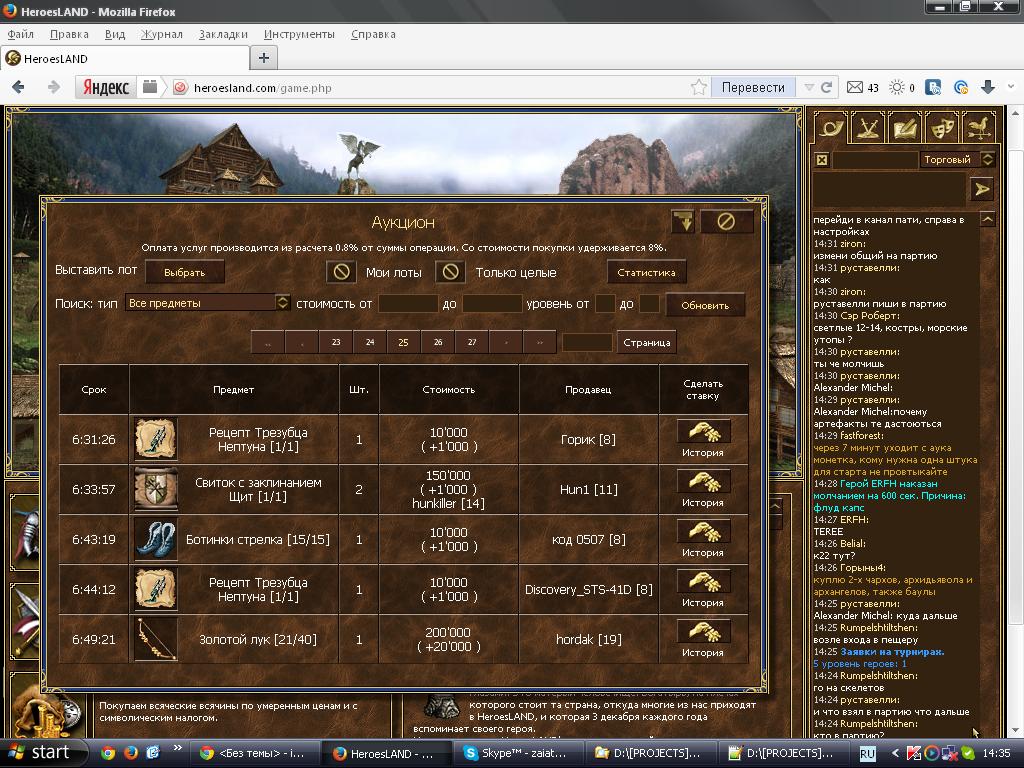Click the Статистика button
Viewport: 1024px width, 768px height.
[x=646, y=272]
